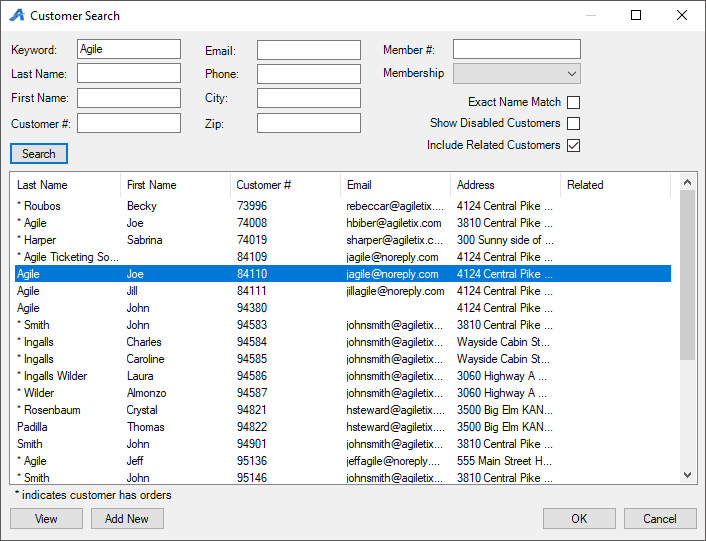Screen dimensions: 706x541
Task: Sort by Related column header
Action: tap(615, 185)
